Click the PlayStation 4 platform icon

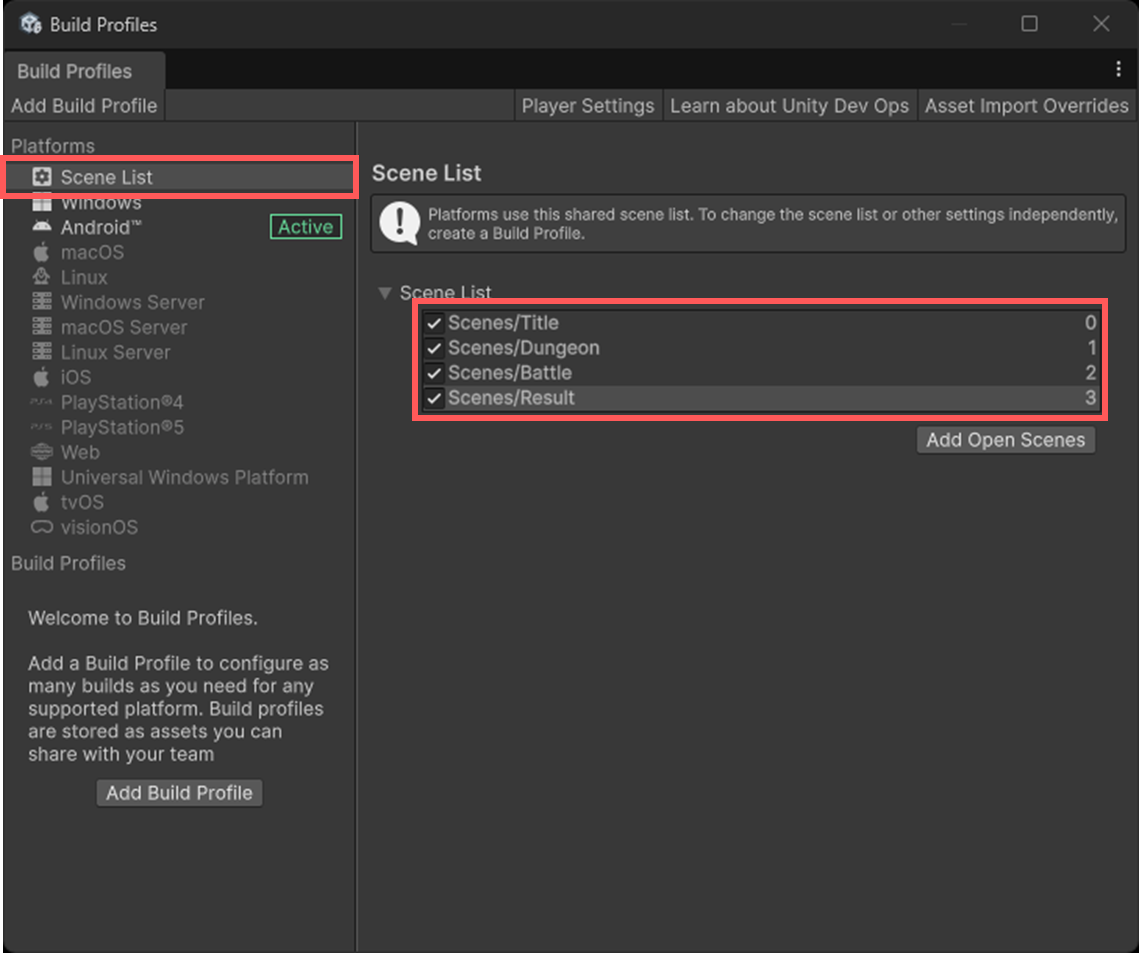pyautogui.click(x=41, y=402)
